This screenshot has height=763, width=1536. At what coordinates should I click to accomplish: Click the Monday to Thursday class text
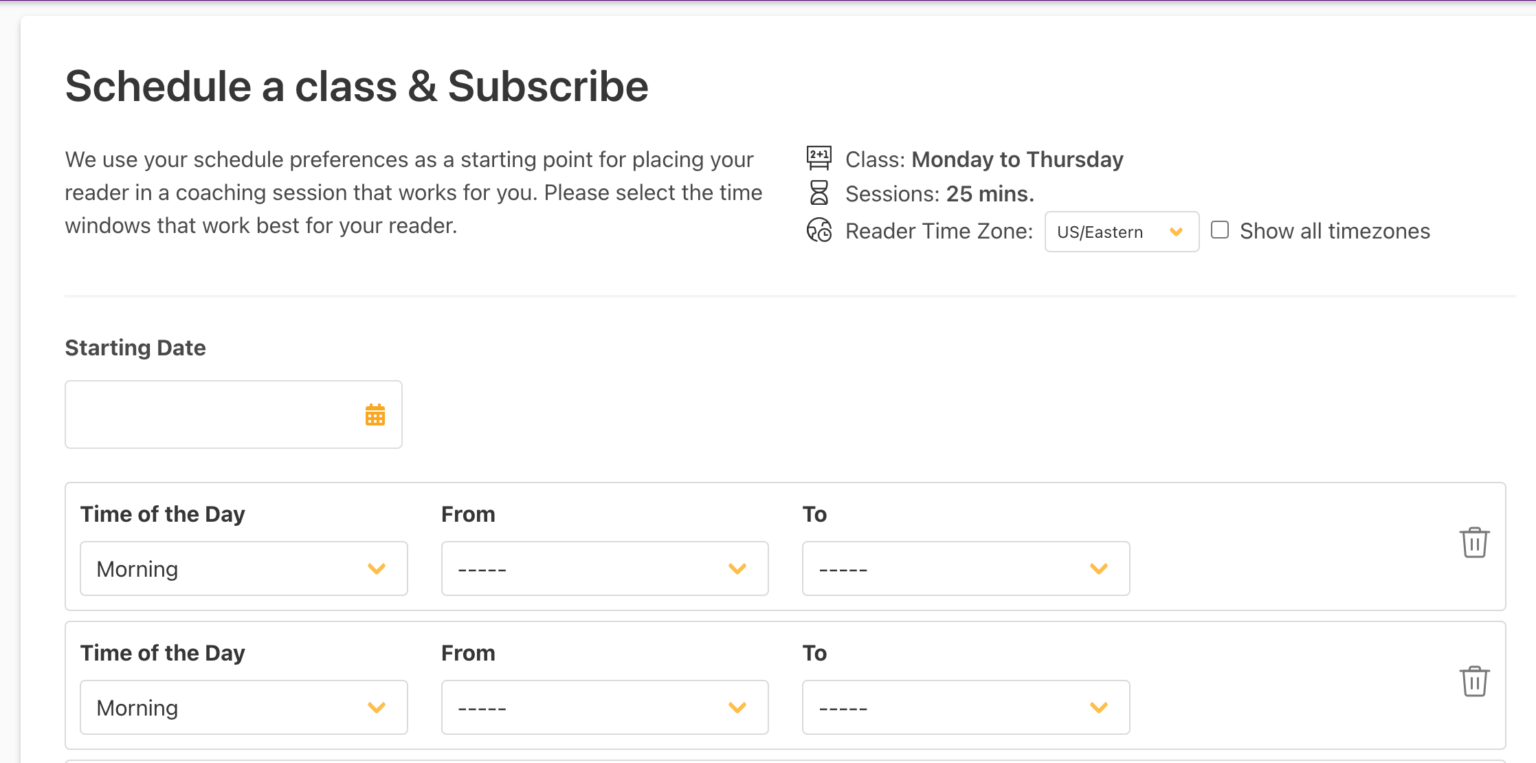coord(1017,159)
